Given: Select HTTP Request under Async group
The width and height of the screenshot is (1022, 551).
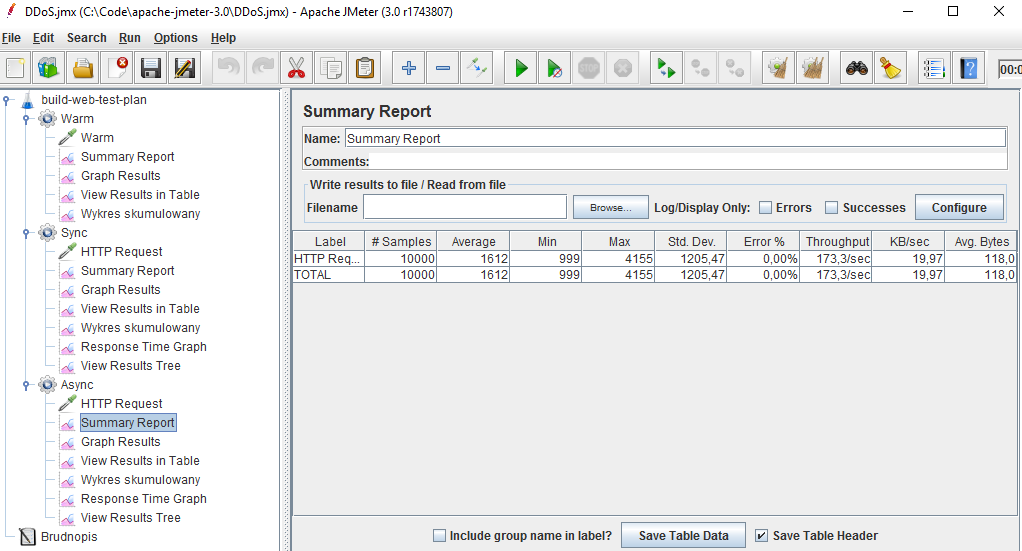Looking at the screenshot, I should (x=121, y=404).
